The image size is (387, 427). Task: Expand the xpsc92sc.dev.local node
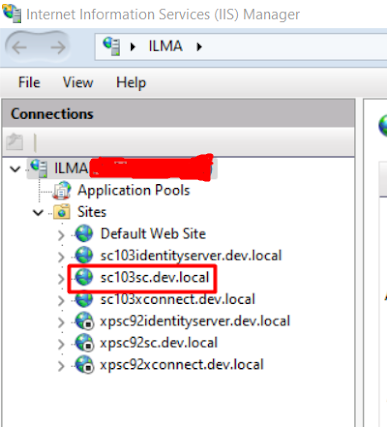(x=61, y=344)
